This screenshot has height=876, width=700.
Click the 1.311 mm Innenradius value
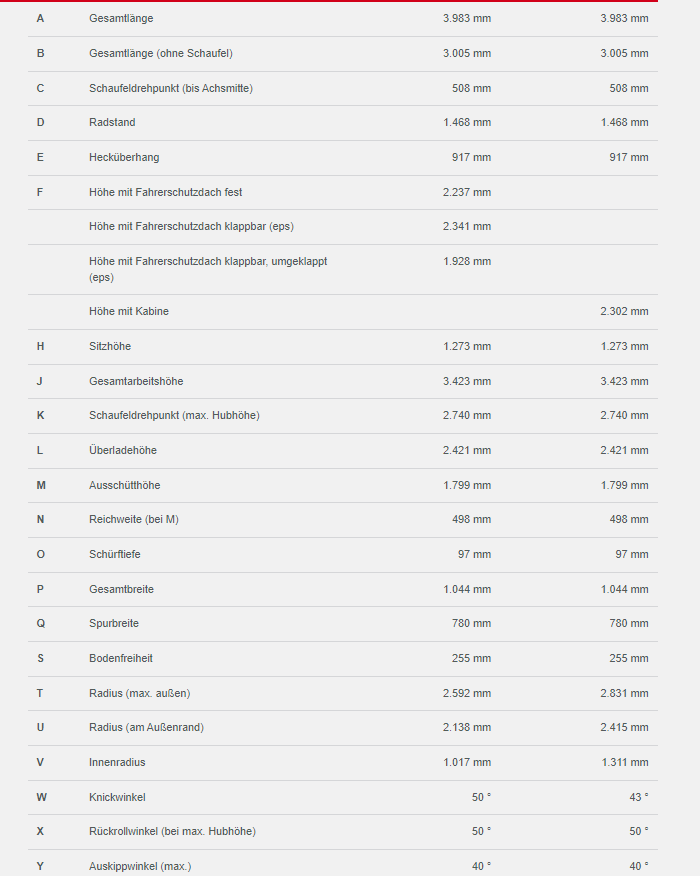point(624,763)
